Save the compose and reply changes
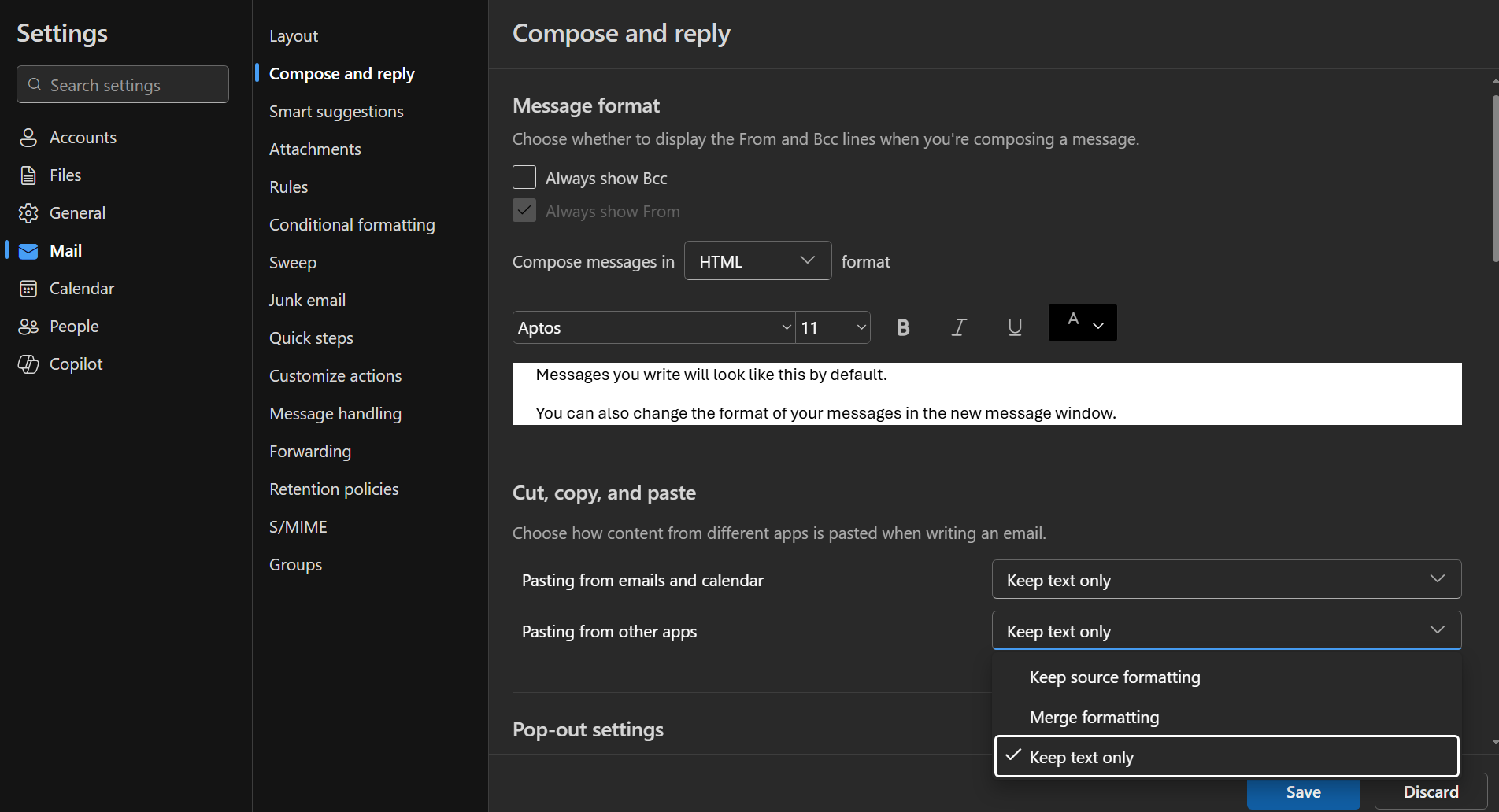Viewport: 1499px width, 812px height. 1303,793
